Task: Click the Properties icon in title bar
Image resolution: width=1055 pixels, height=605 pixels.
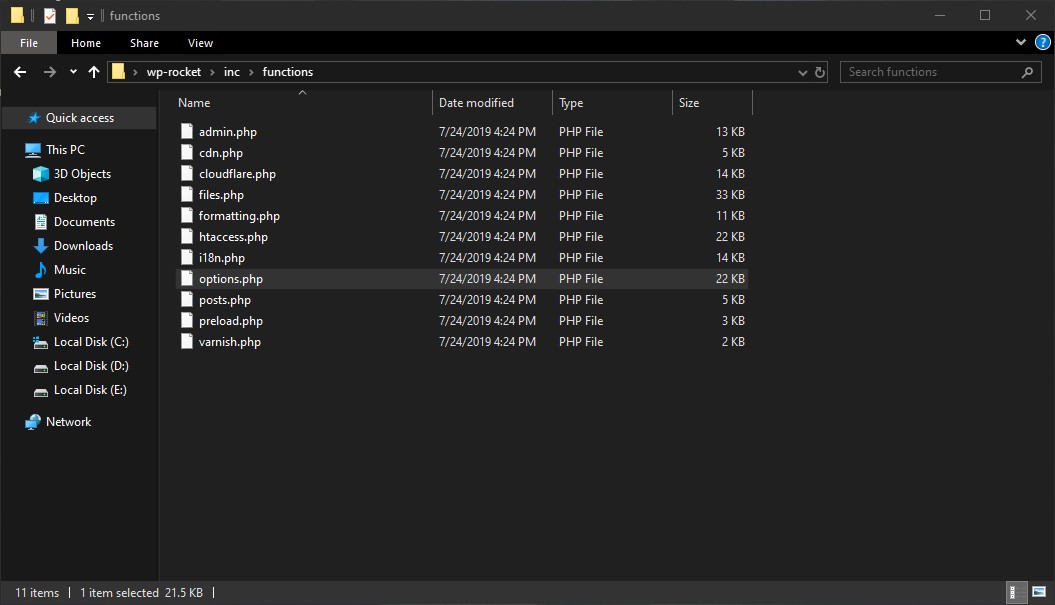Action: point(50,16)
